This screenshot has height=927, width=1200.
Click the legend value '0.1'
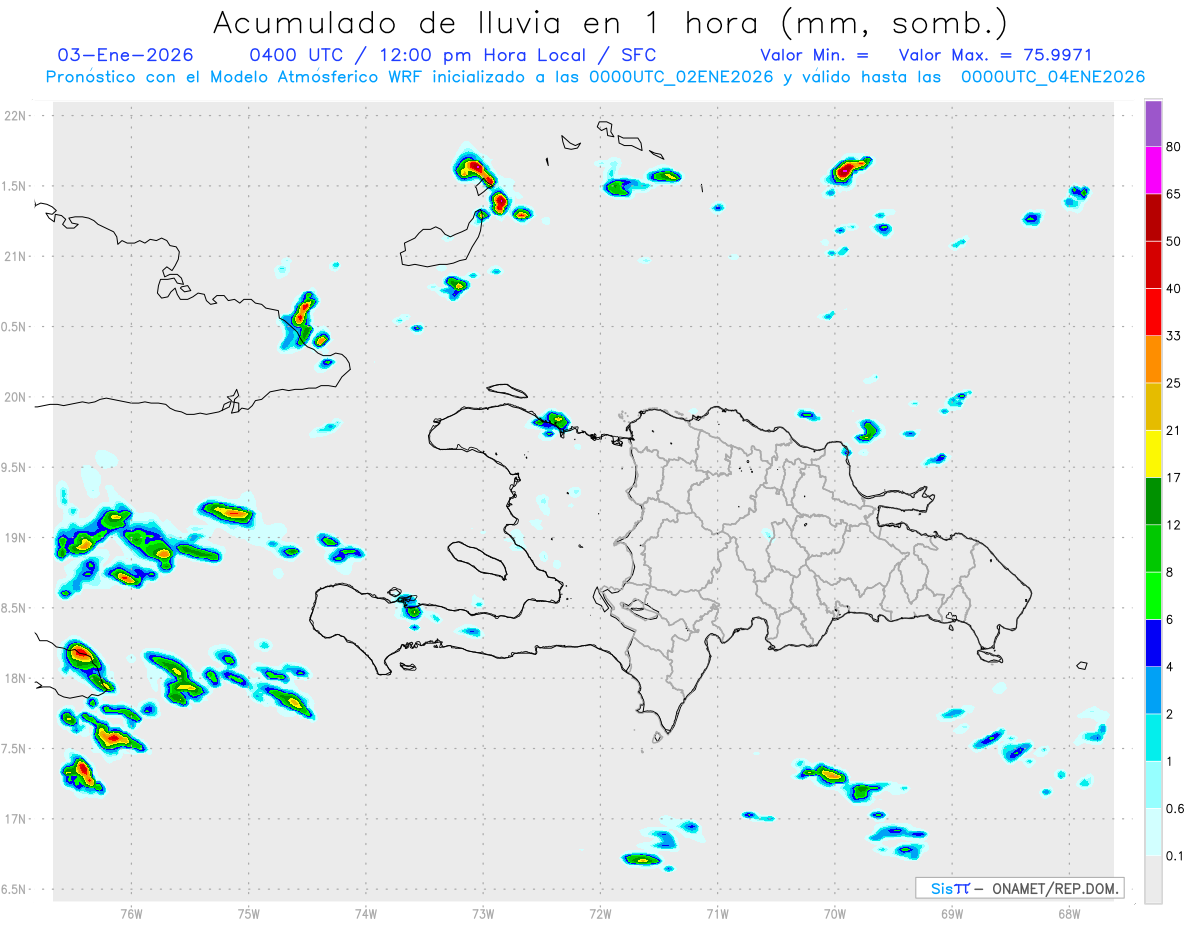coord(1175,855)
